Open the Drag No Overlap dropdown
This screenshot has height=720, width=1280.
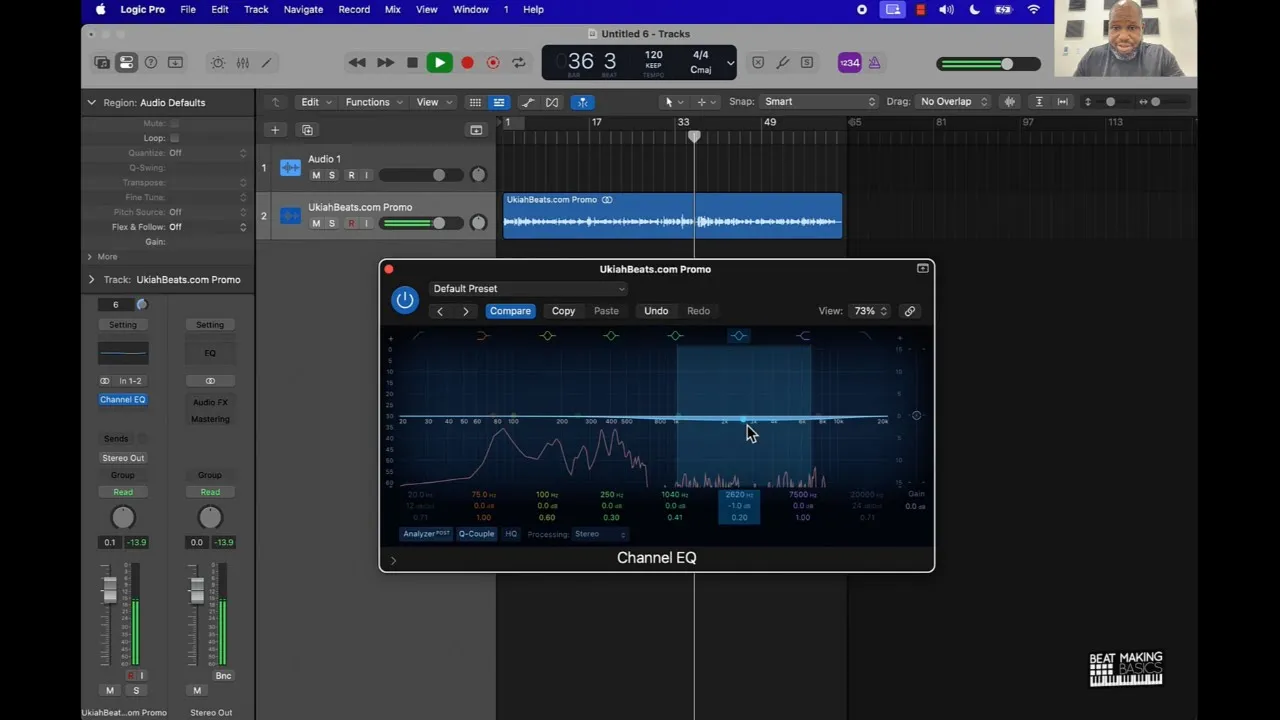(953, 102)
